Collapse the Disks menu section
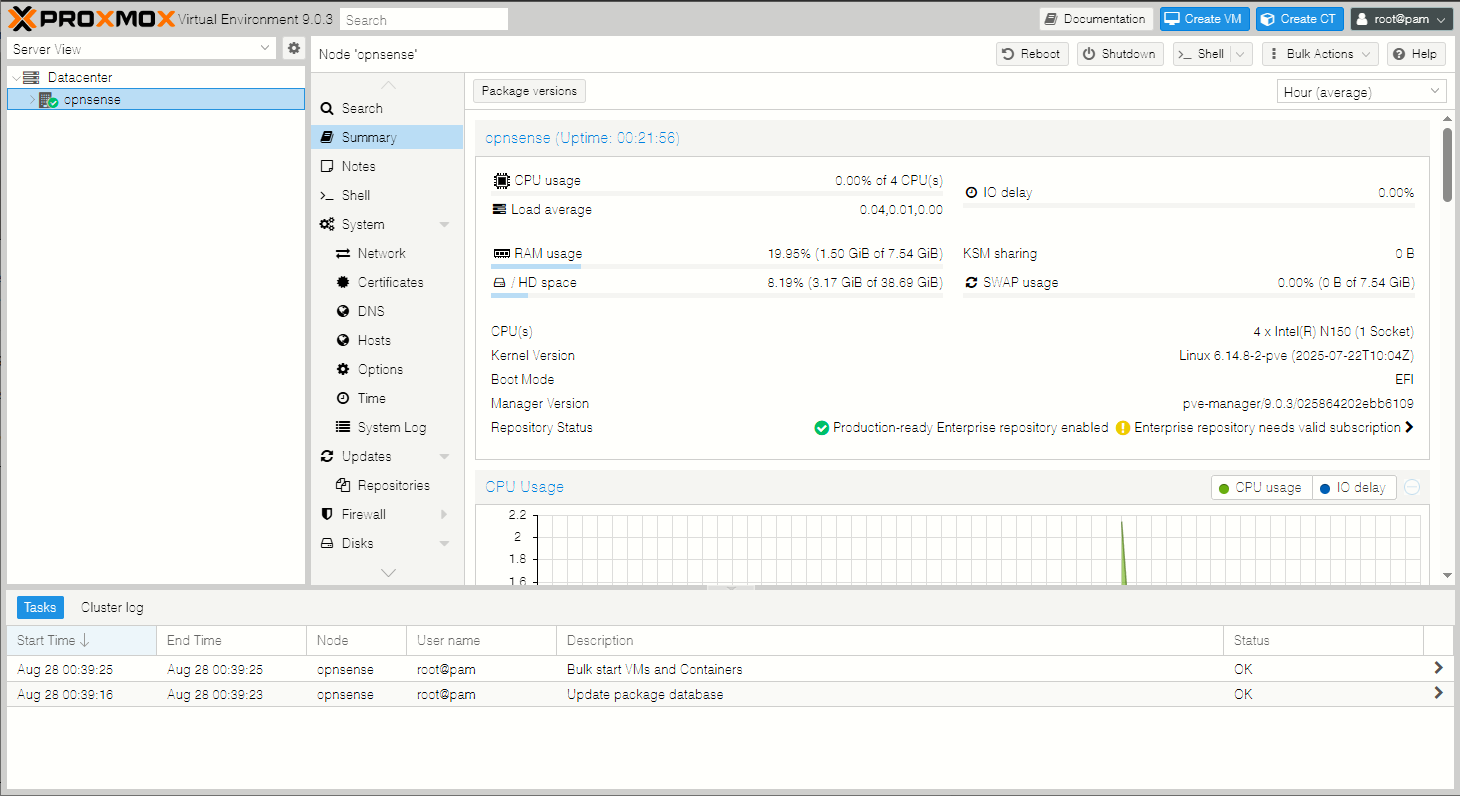 point(444,543)
